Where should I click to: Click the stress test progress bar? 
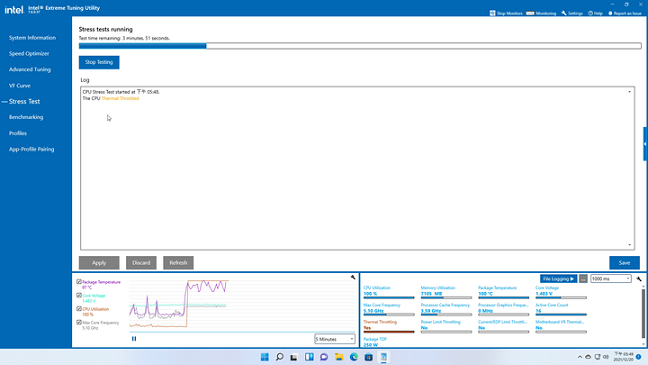point(360,46)
